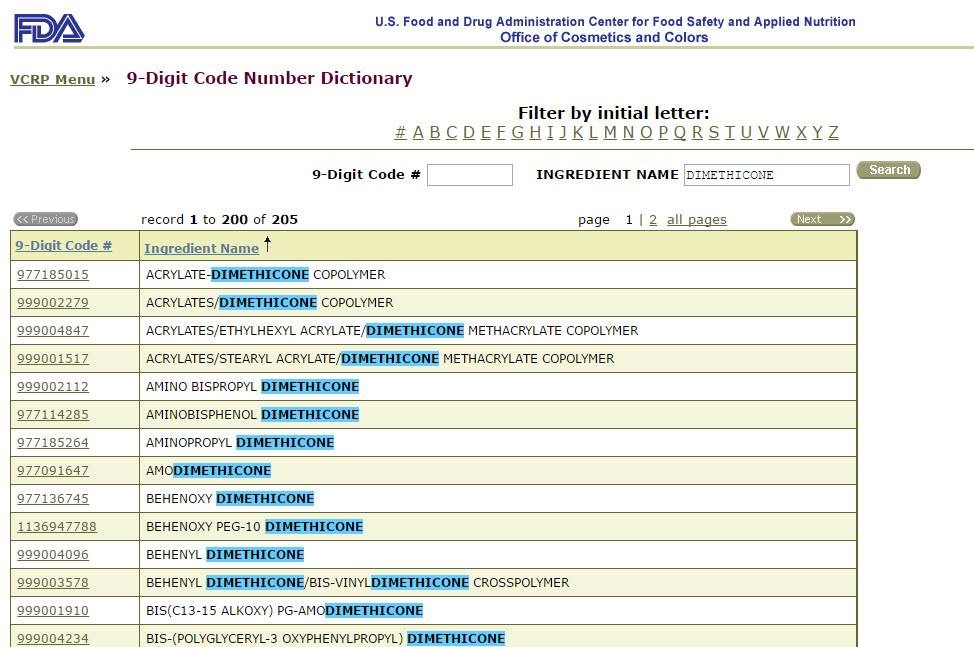Select ACRYLATE-DIMETHICONE COPOLYMER text
The height and width of the screenshot is (647, 974).
tap(265, 274)
